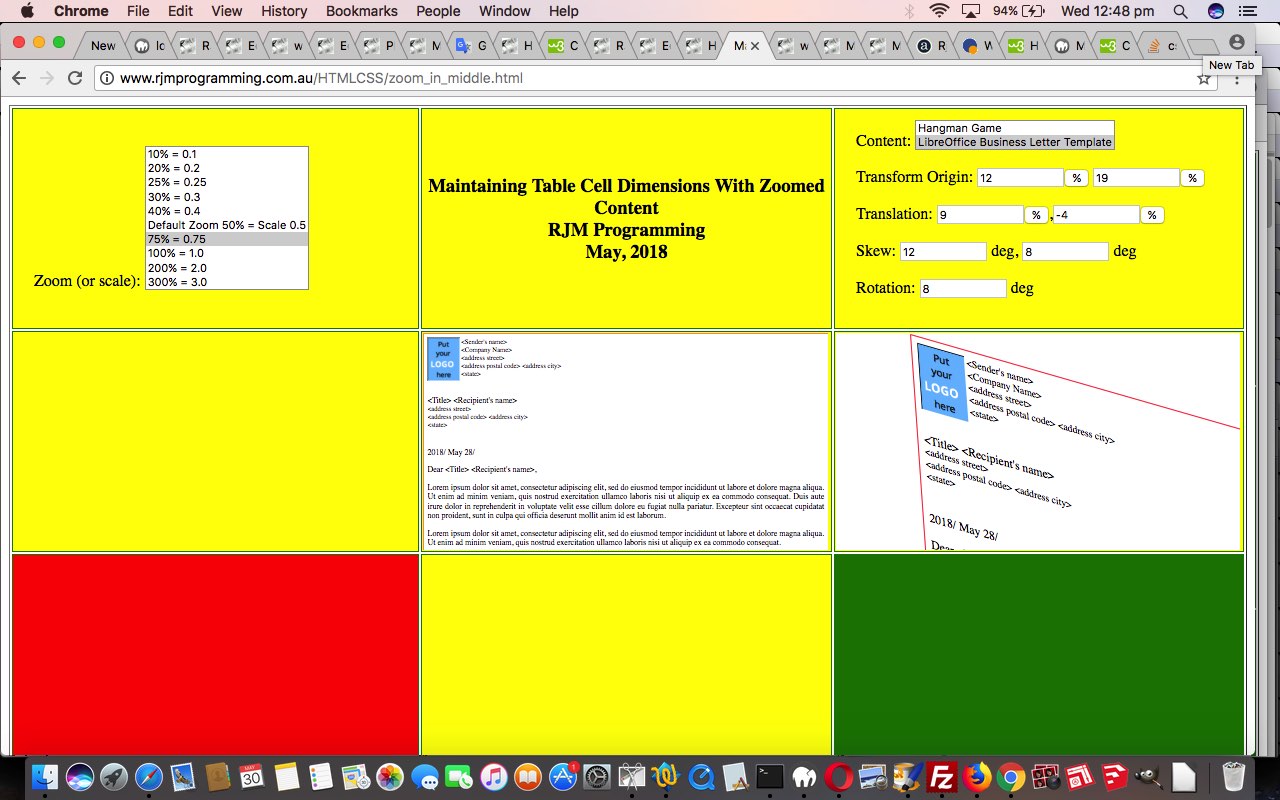Open the Chrome profile icon
The image size is (1280, 800).
(1237, 43)
